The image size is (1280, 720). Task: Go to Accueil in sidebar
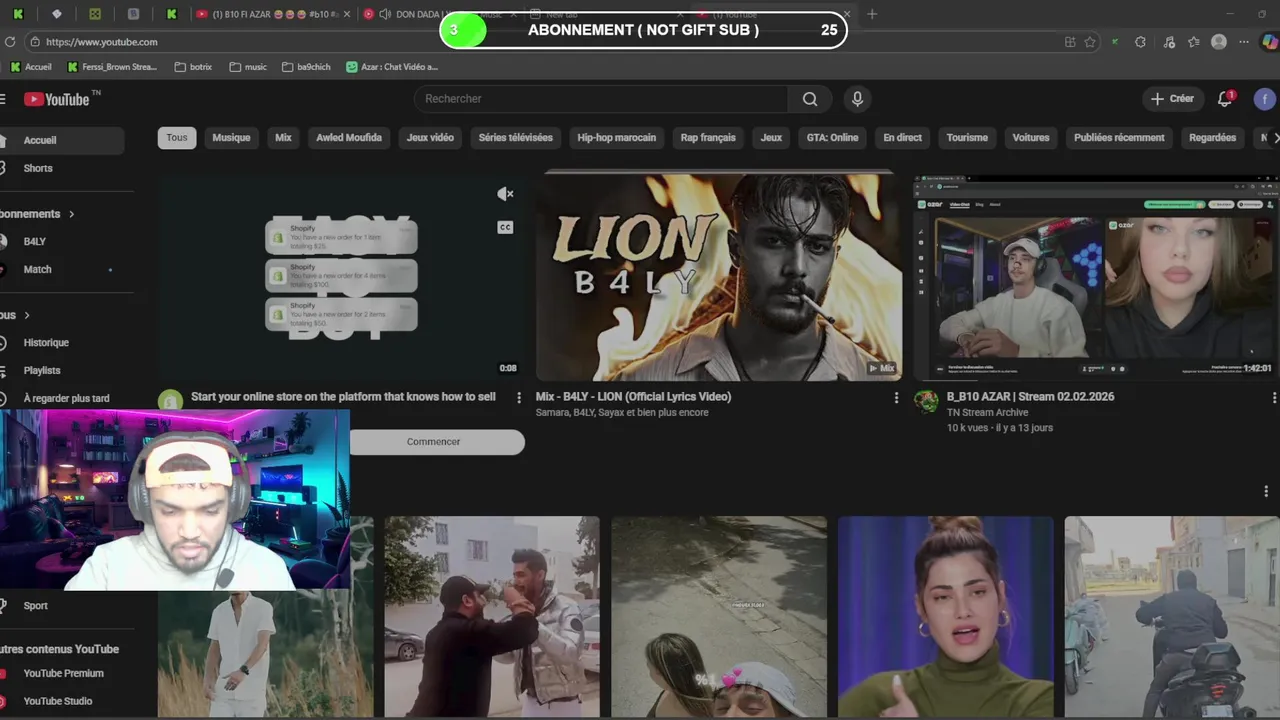(x=60, y=141)
